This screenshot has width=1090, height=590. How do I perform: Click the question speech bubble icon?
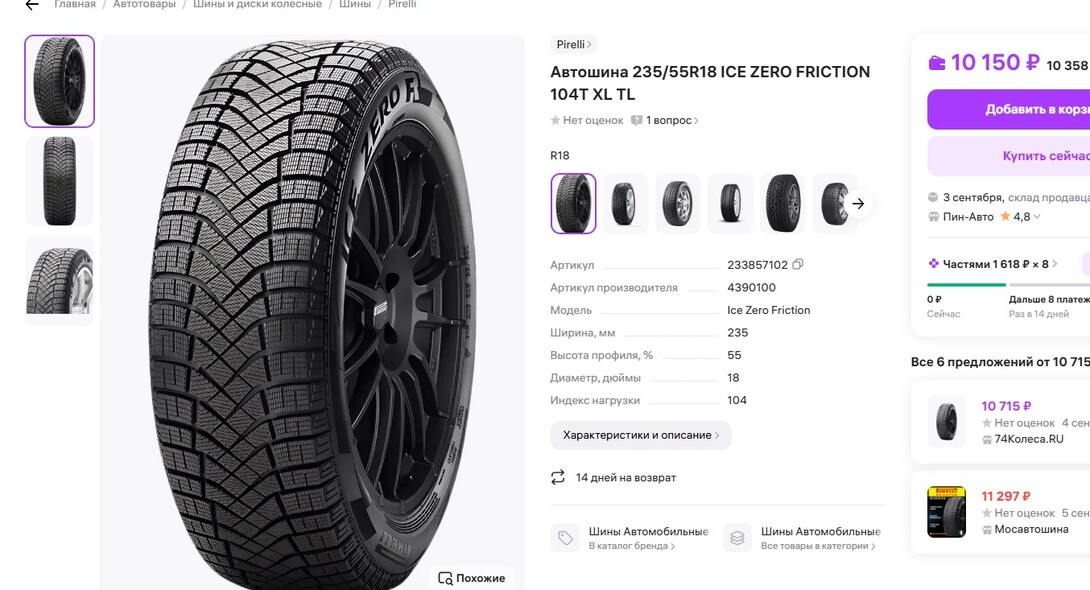coord(636,121)
